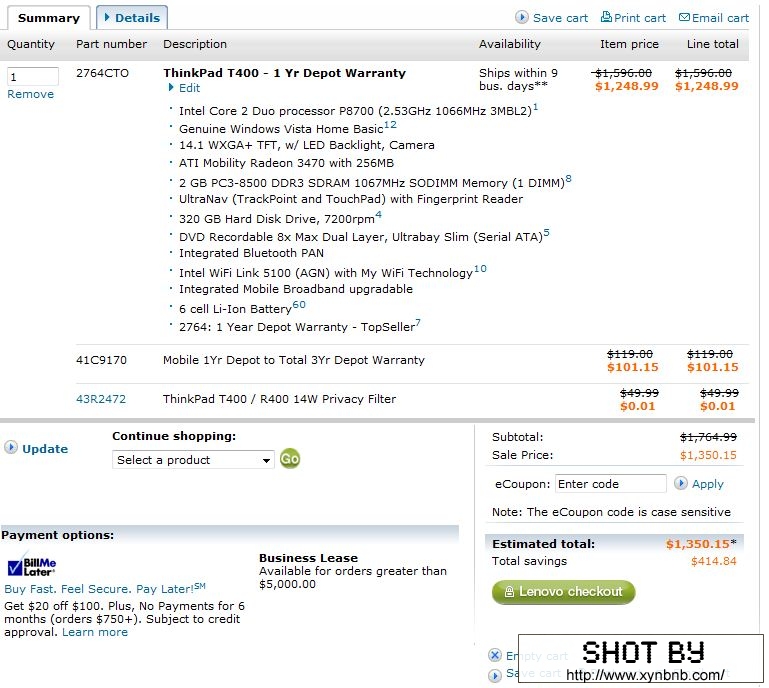This screenshot has height=688, width=769.
Task: Click the Remove link under quantity
Action: 30,94
